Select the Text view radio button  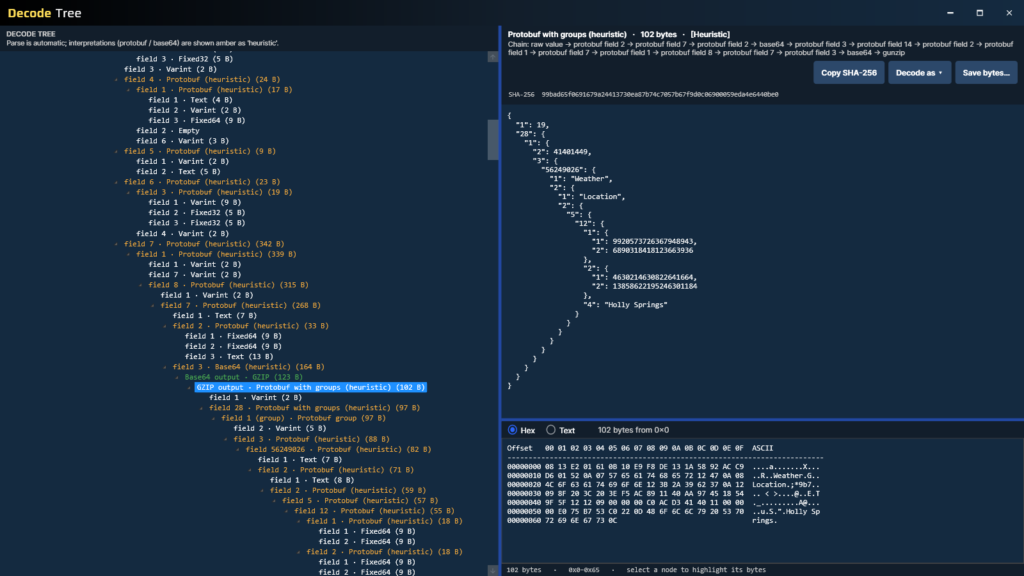[x=551, y=430]
